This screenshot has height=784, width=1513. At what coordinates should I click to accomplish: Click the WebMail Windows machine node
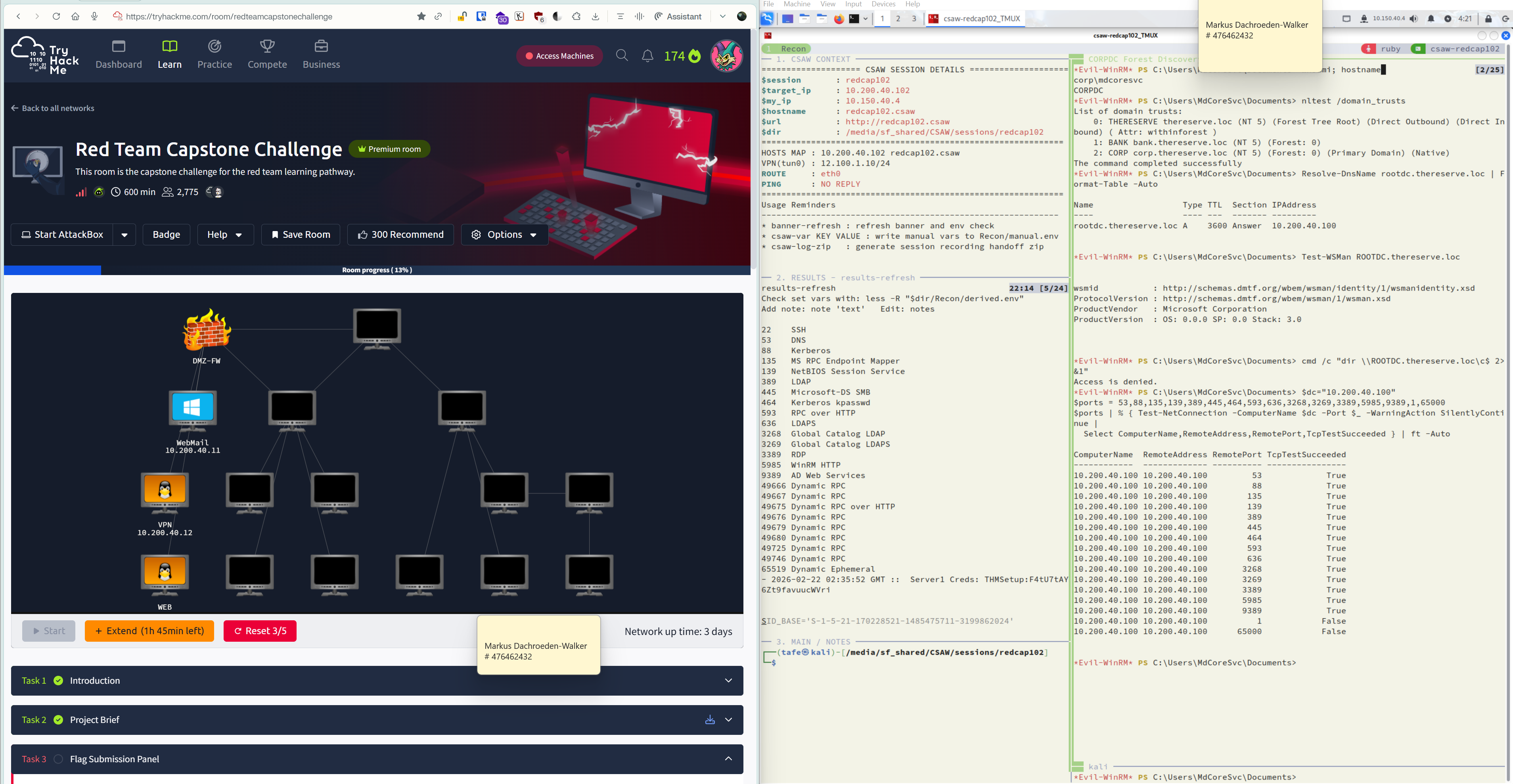coord(193,407)
